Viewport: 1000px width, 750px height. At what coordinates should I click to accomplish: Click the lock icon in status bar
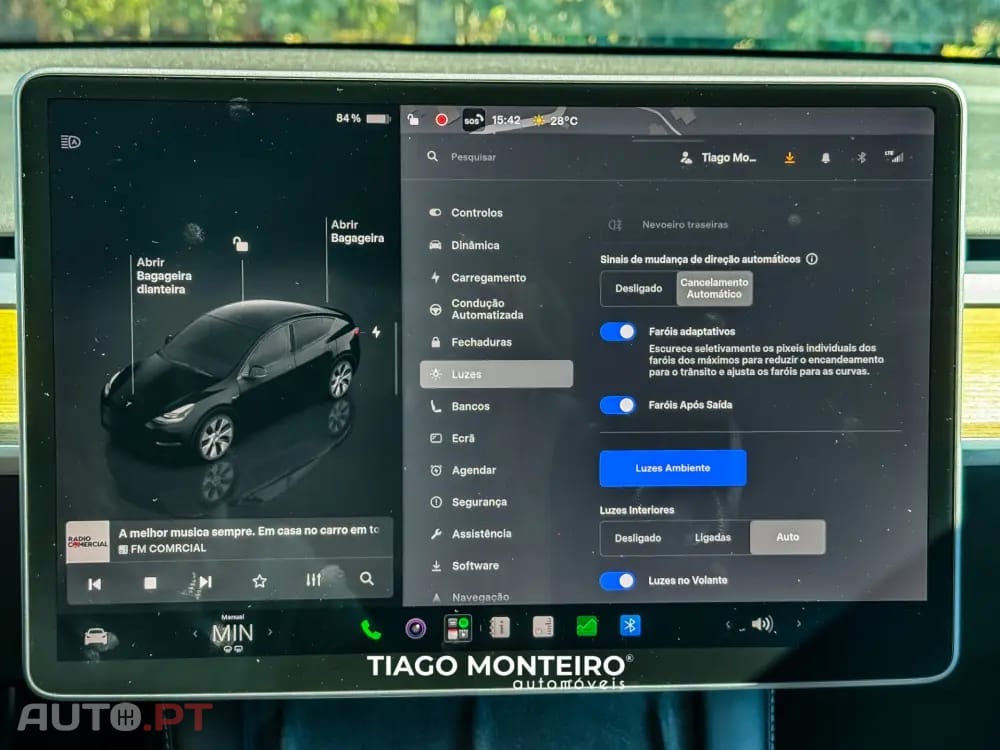(x=414, y=119)
